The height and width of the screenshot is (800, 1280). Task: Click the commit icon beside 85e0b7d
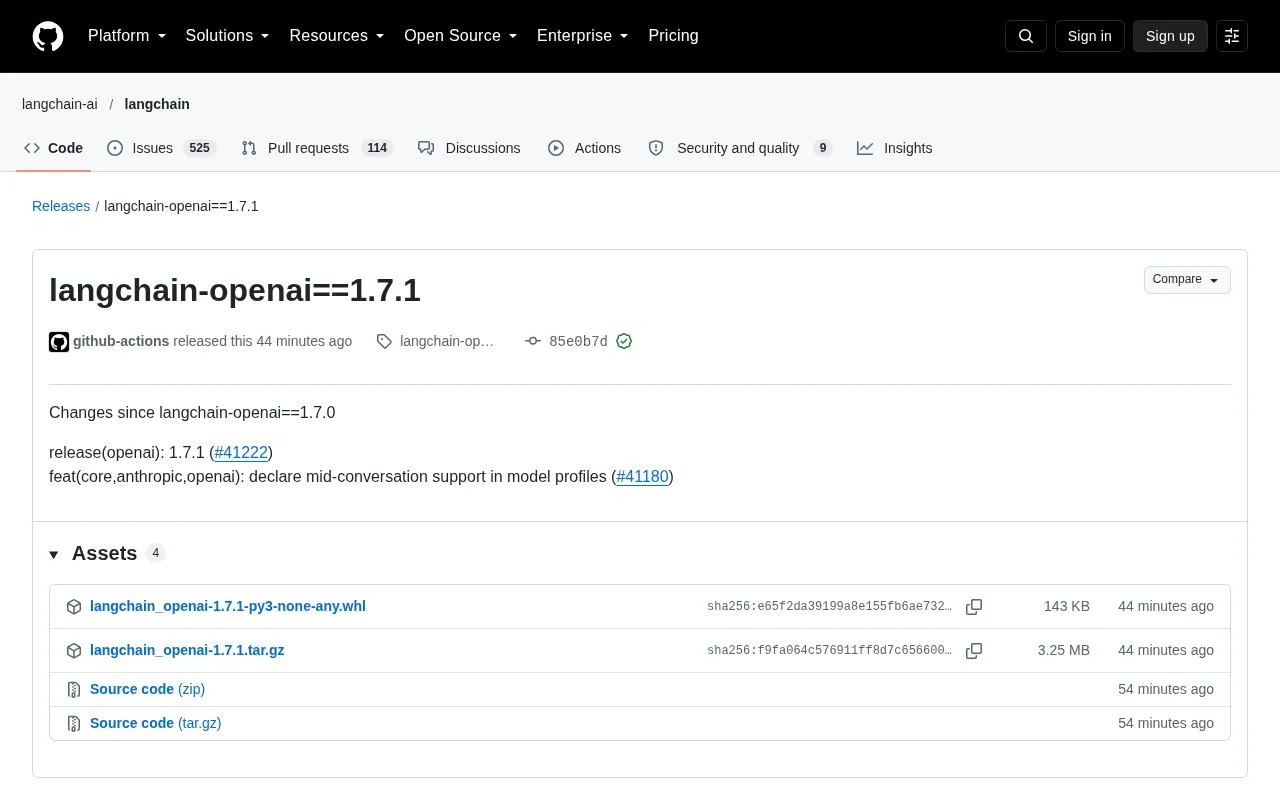click(x=533, y=341)
